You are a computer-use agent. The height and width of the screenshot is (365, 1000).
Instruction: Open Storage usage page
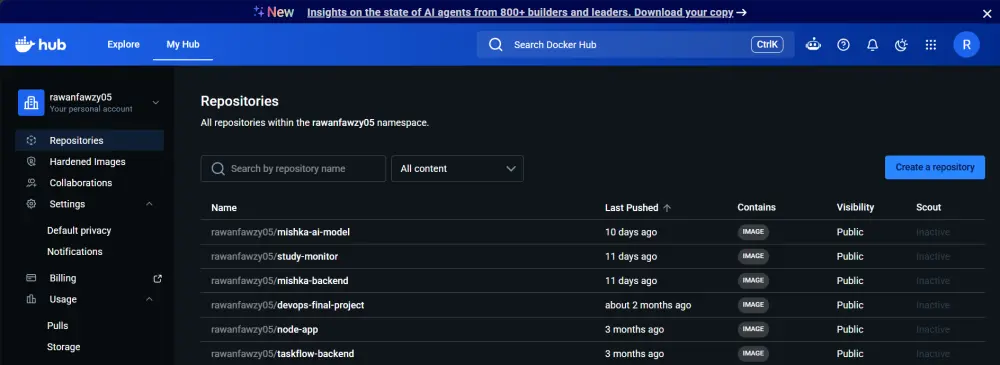(x=64, y=347)
